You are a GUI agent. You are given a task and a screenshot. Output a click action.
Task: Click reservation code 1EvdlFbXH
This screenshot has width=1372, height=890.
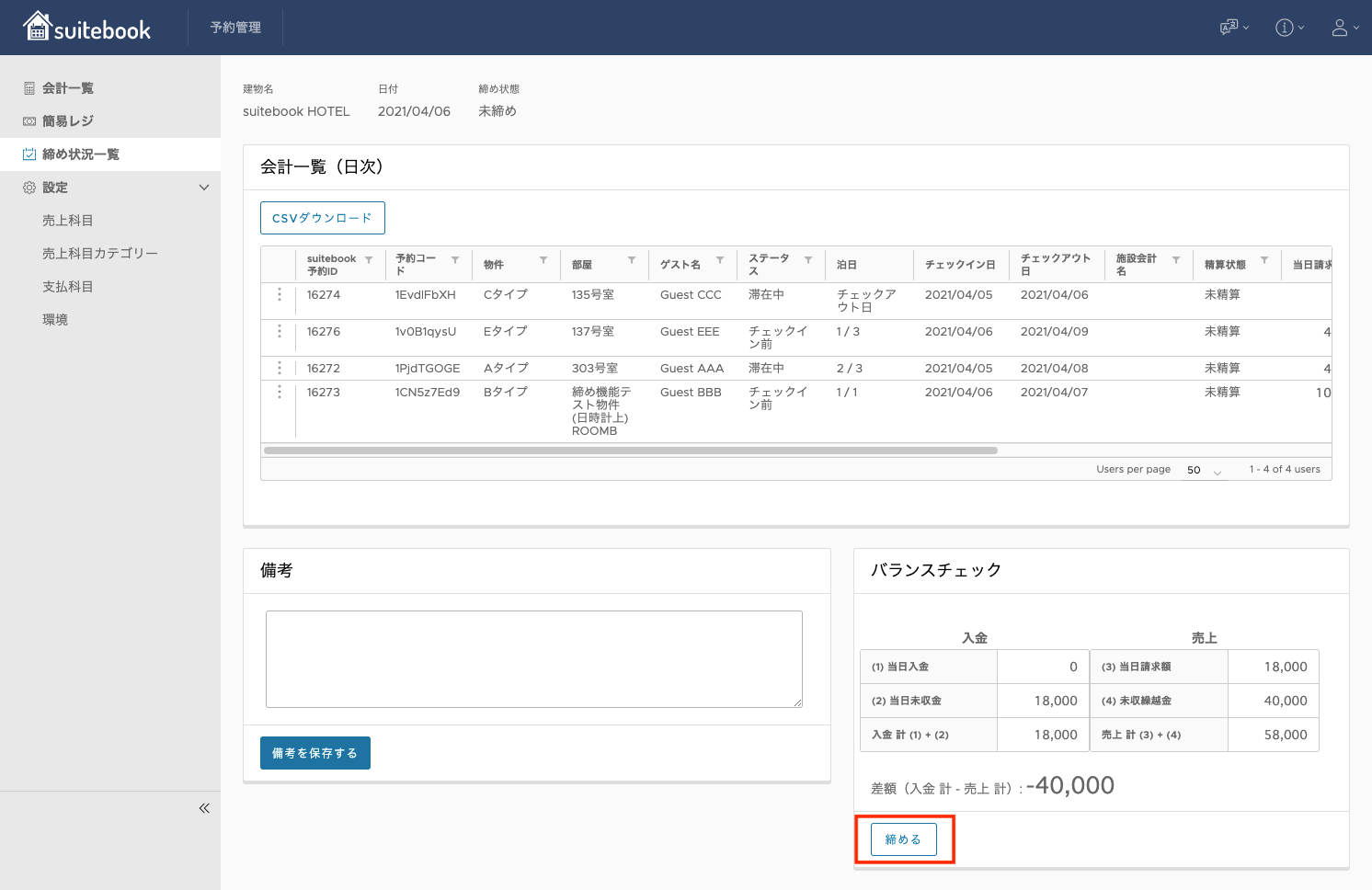tap(426, 294)
